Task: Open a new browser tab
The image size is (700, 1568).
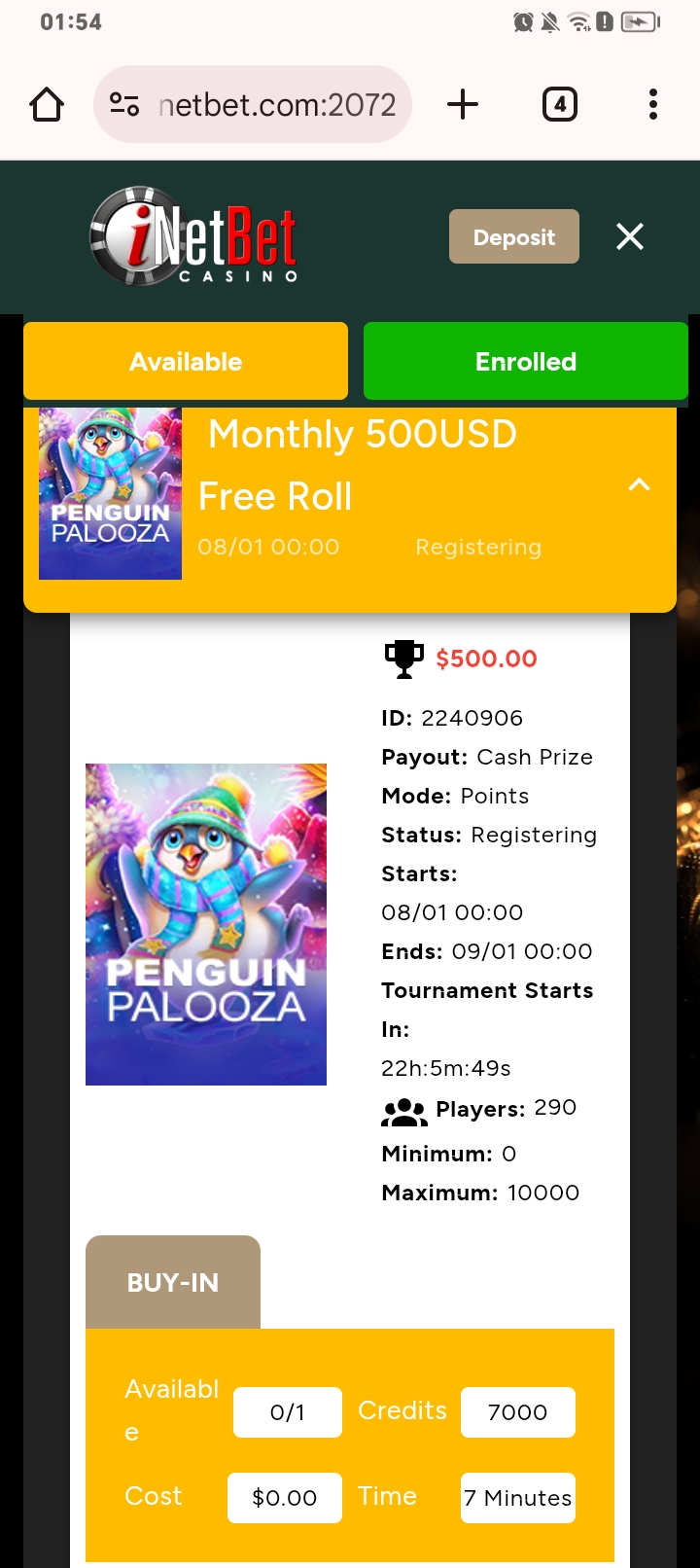Action: pos(463,104)
